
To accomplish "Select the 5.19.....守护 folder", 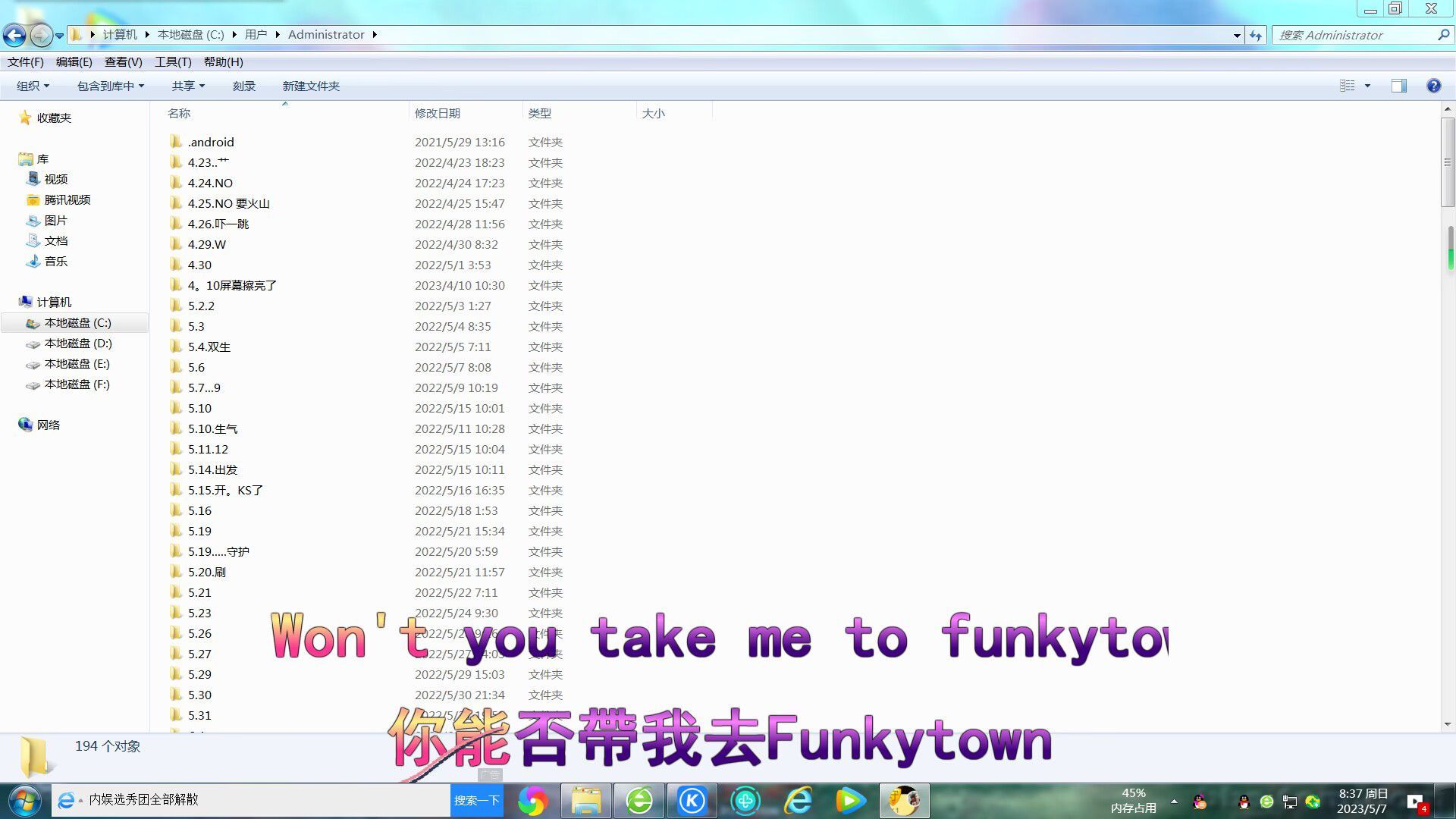I will coord(218,552).
